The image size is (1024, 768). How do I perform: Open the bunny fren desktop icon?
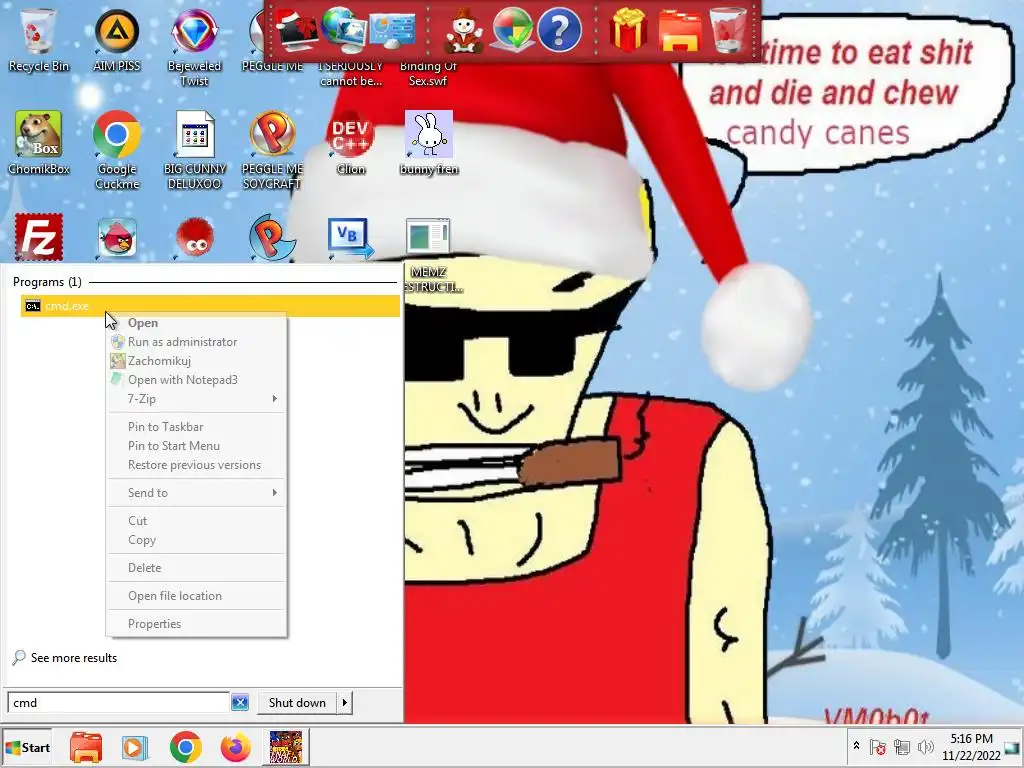point(429,142)
